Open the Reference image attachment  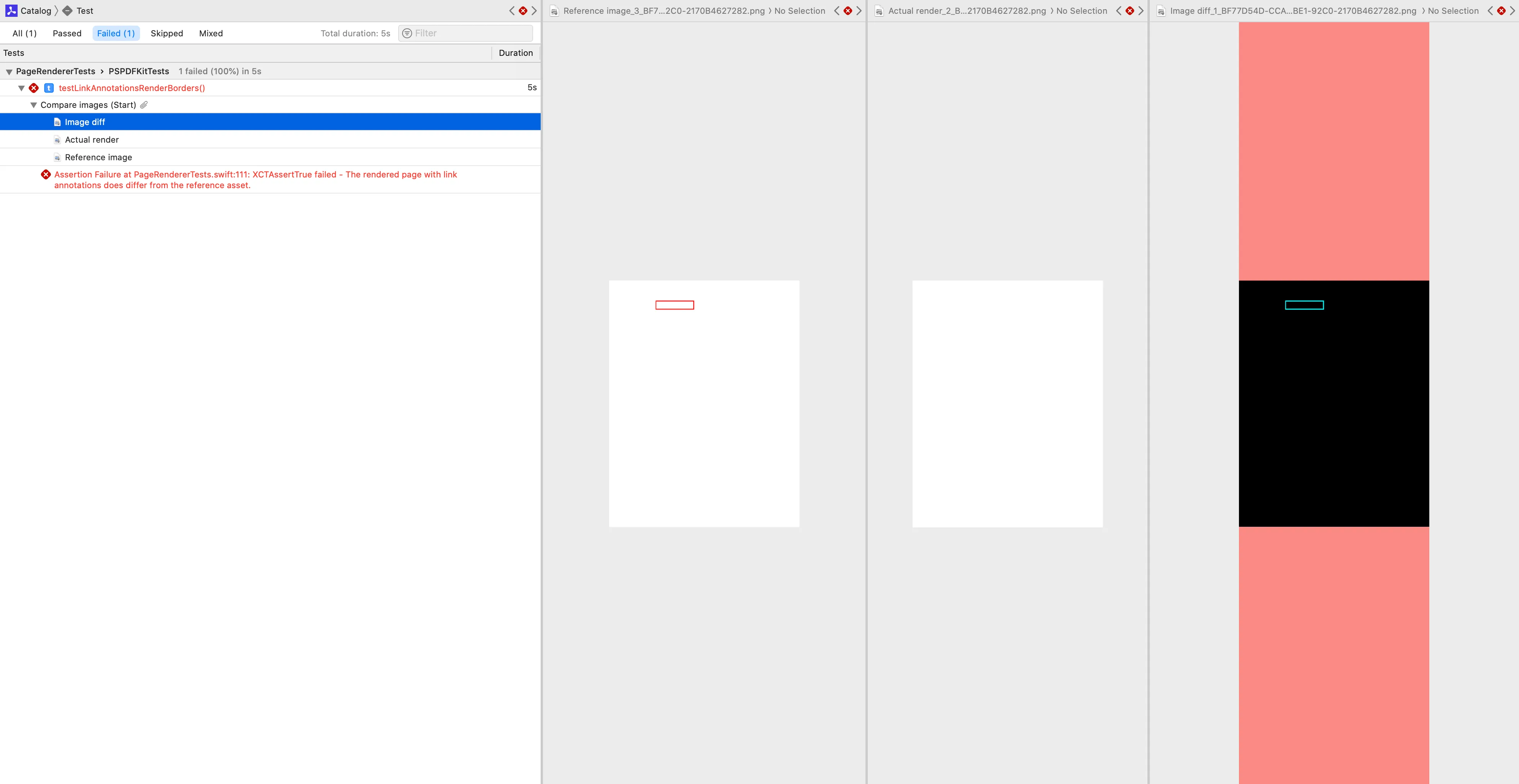[x=98, y=158]
